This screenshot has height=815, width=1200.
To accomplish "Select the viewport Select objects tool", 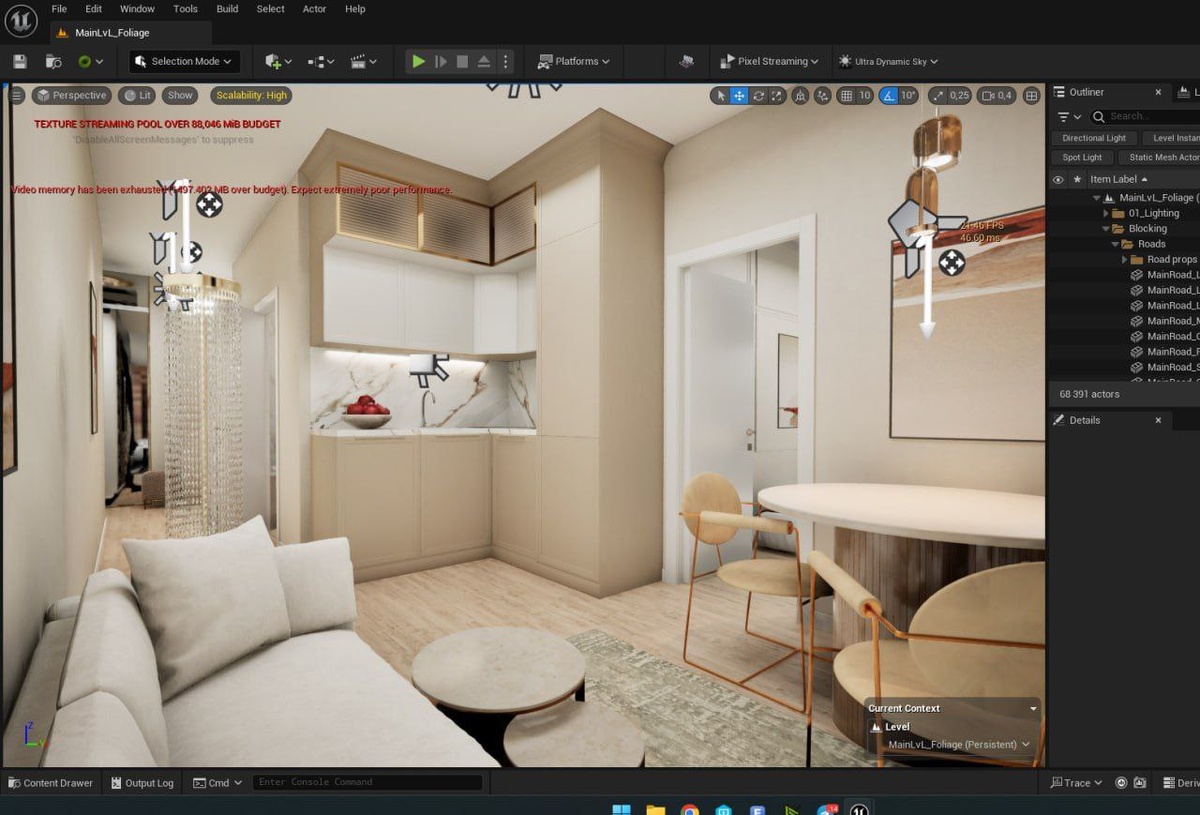I will (x=720, y=96).
